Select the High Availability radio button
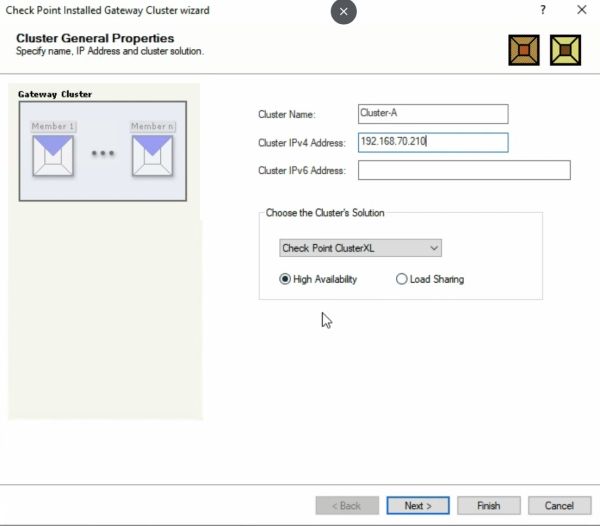The image size is (600, 526). pyautogui.click(x=285, y=279)
